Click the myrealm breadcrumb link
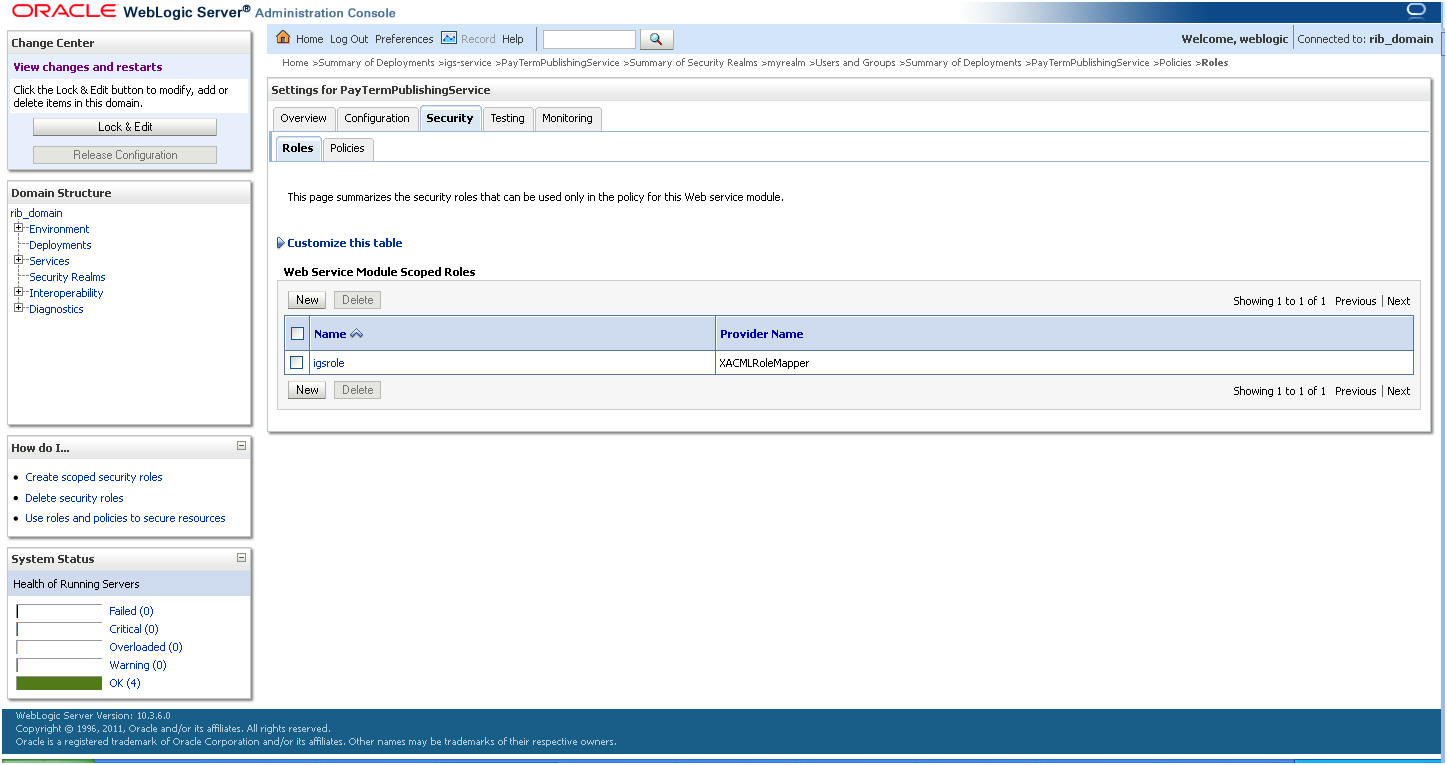The width and height of the screenshot is (1447, 765). 787,63
